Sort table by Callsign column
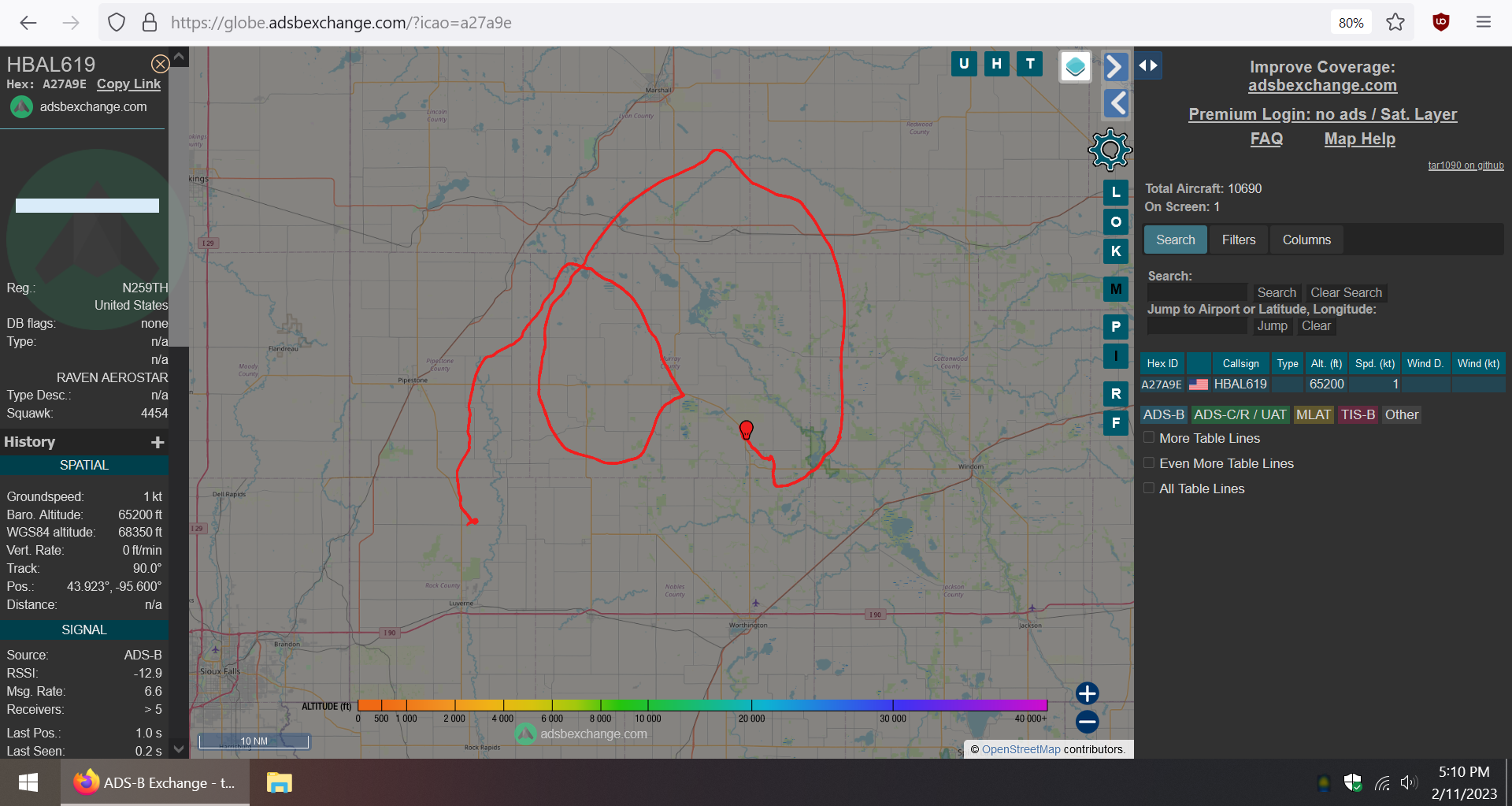Viewport: 1512px width, 806px height. pos(1240,363)
